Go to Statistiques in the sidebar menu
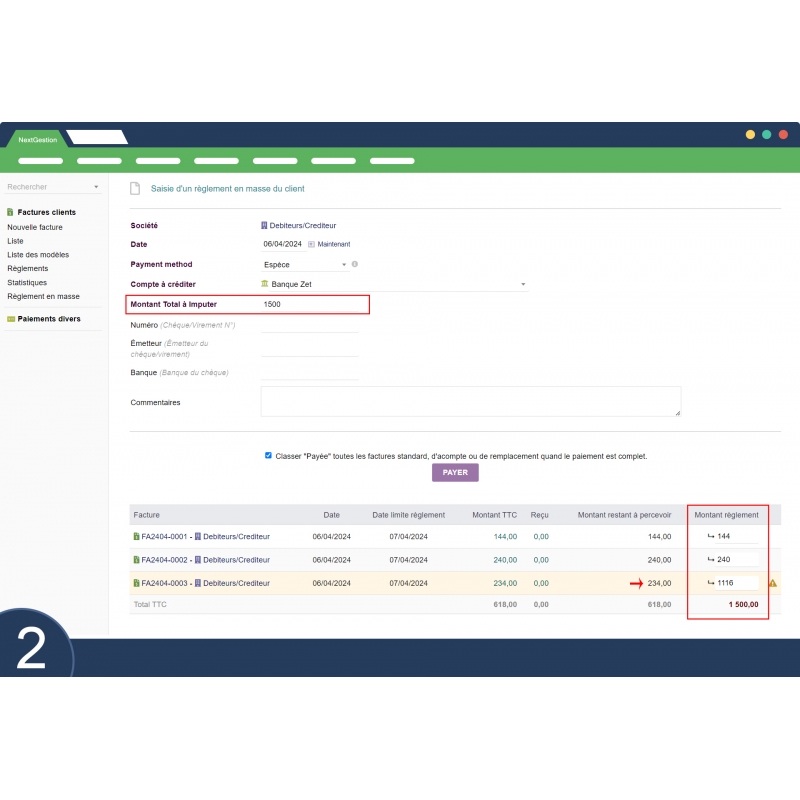 point(27,283)
